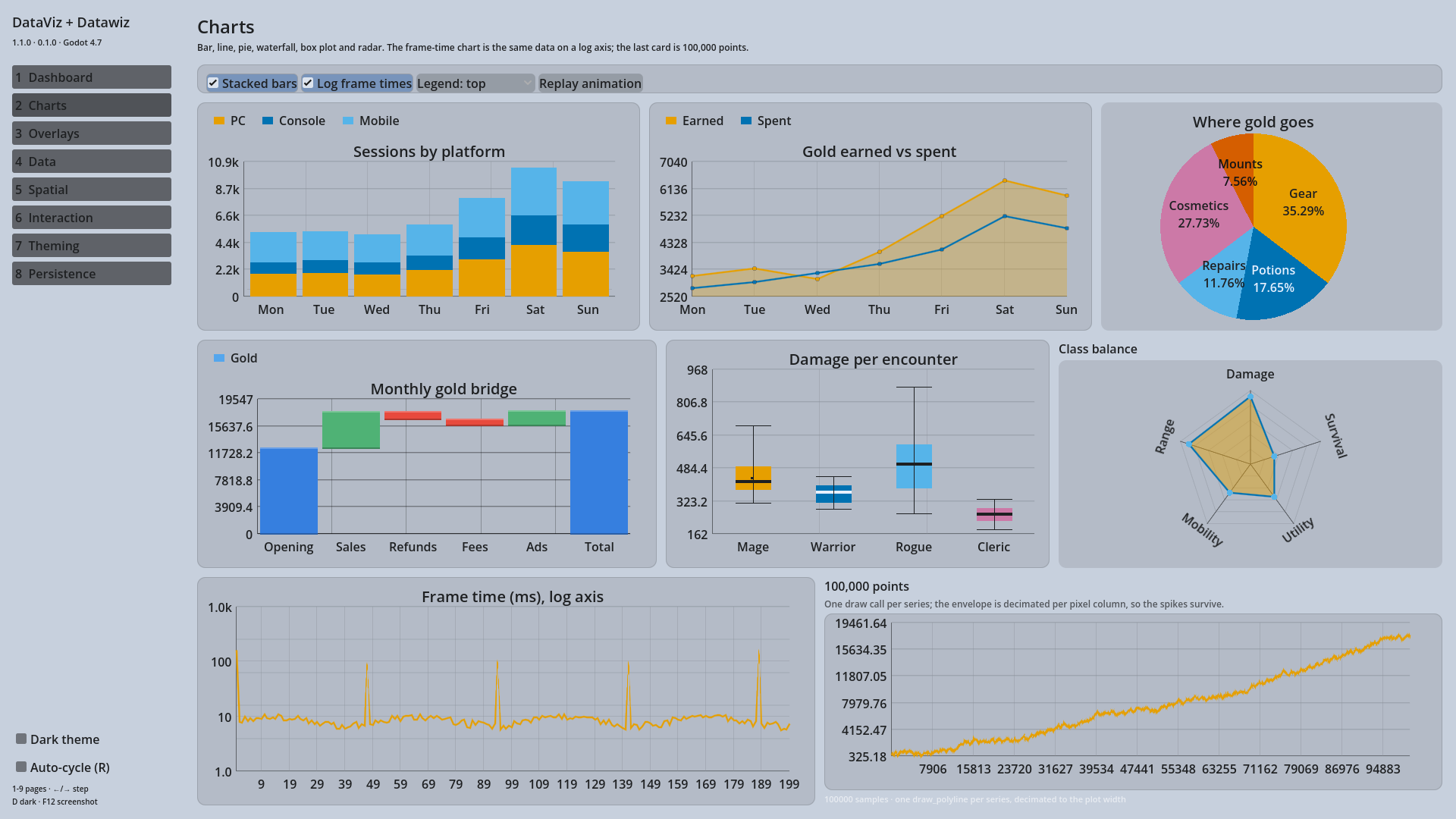1456x819 pixels.
Task: Click the "Monthly gold bridge" title
Action: [x=444, y=389]
